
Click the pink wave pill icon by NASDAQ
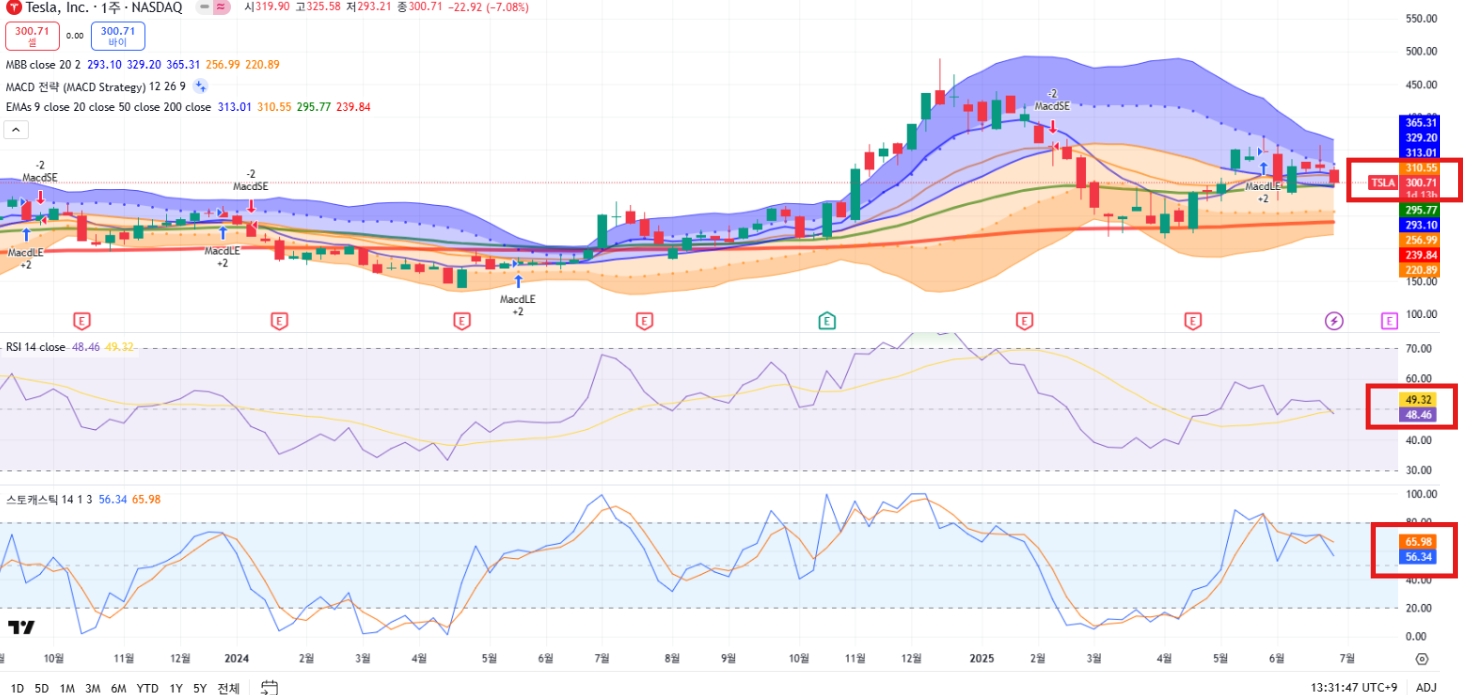pyautogui.click(x=221, y=7)
